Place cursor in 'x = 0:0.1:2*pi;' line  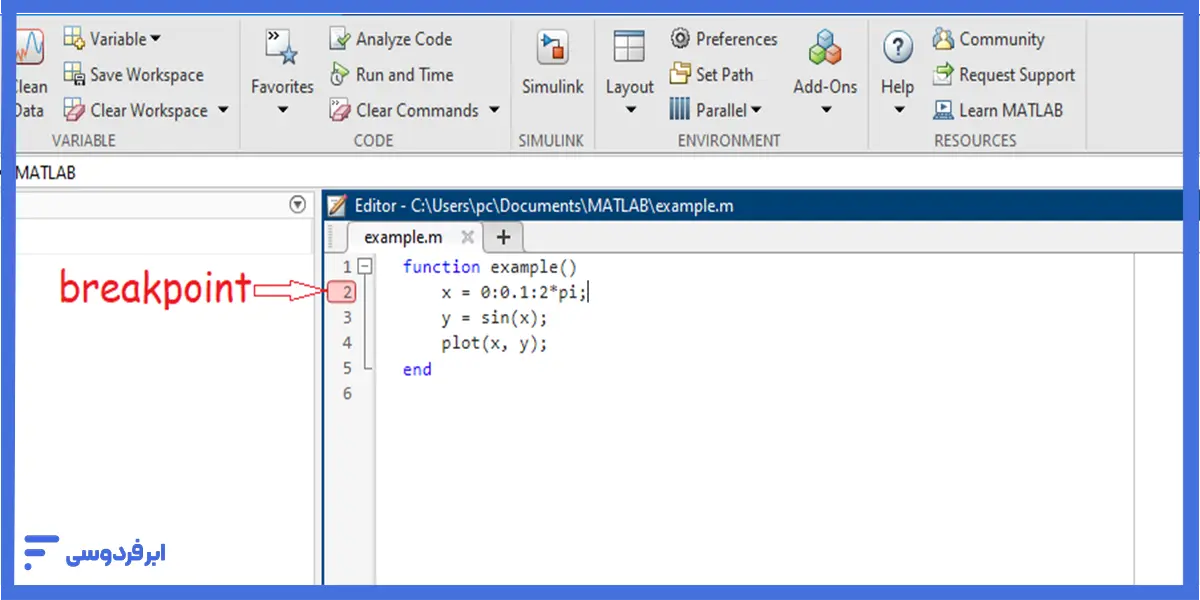tap(515, 292)
